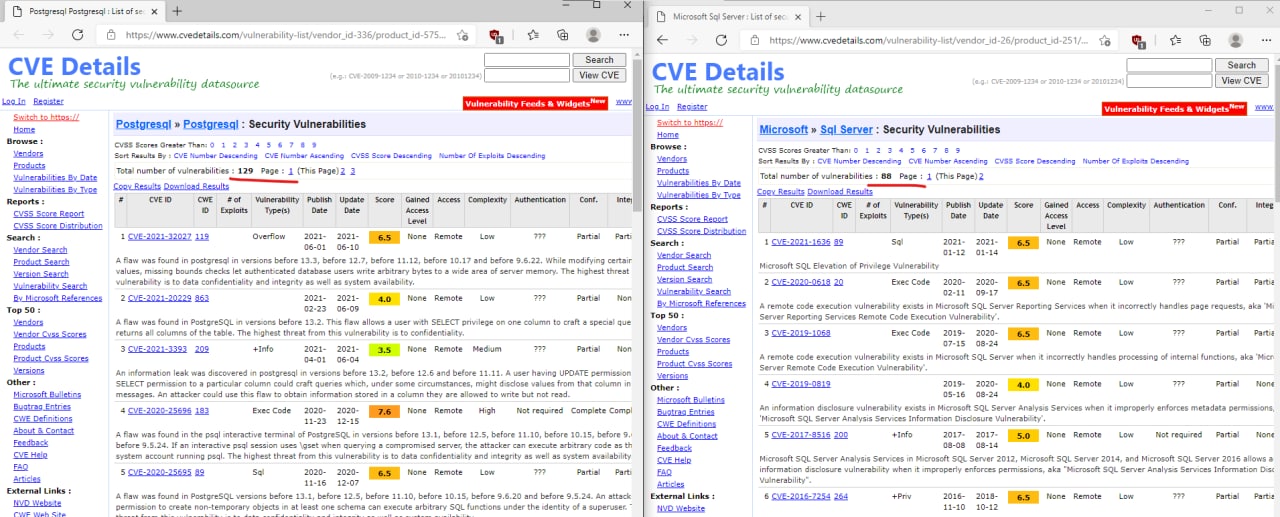
Task: Open CVE-2021-1636 entry
Action: pos(800,242)
